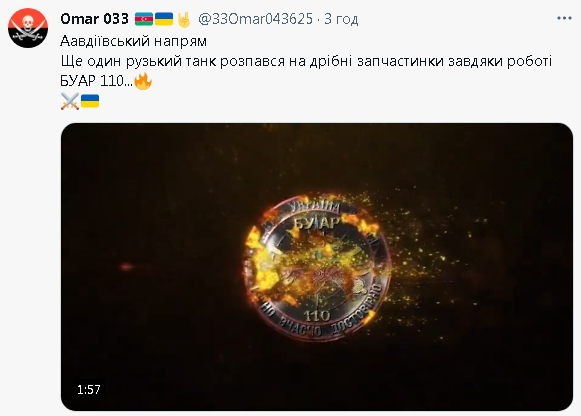
Task: Click the 1:57 video duration badge
Action: [89, 390]
